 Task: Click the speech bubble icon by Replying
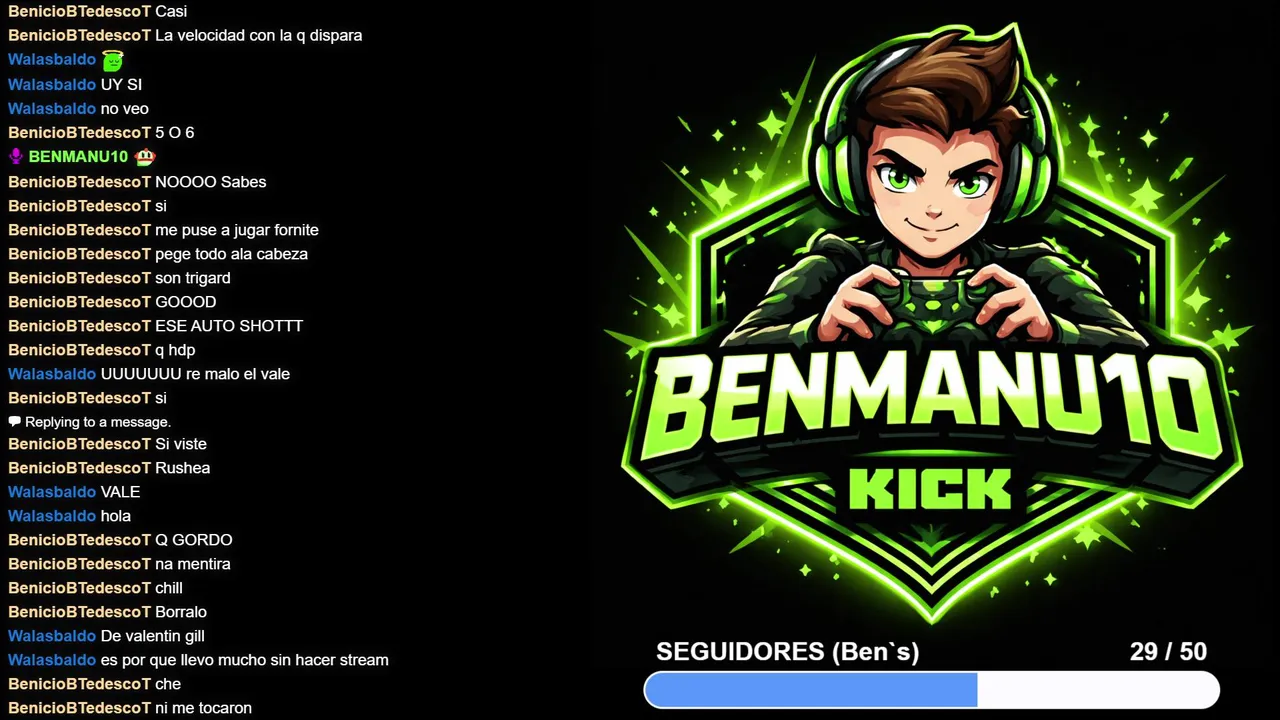pos(14,422)
